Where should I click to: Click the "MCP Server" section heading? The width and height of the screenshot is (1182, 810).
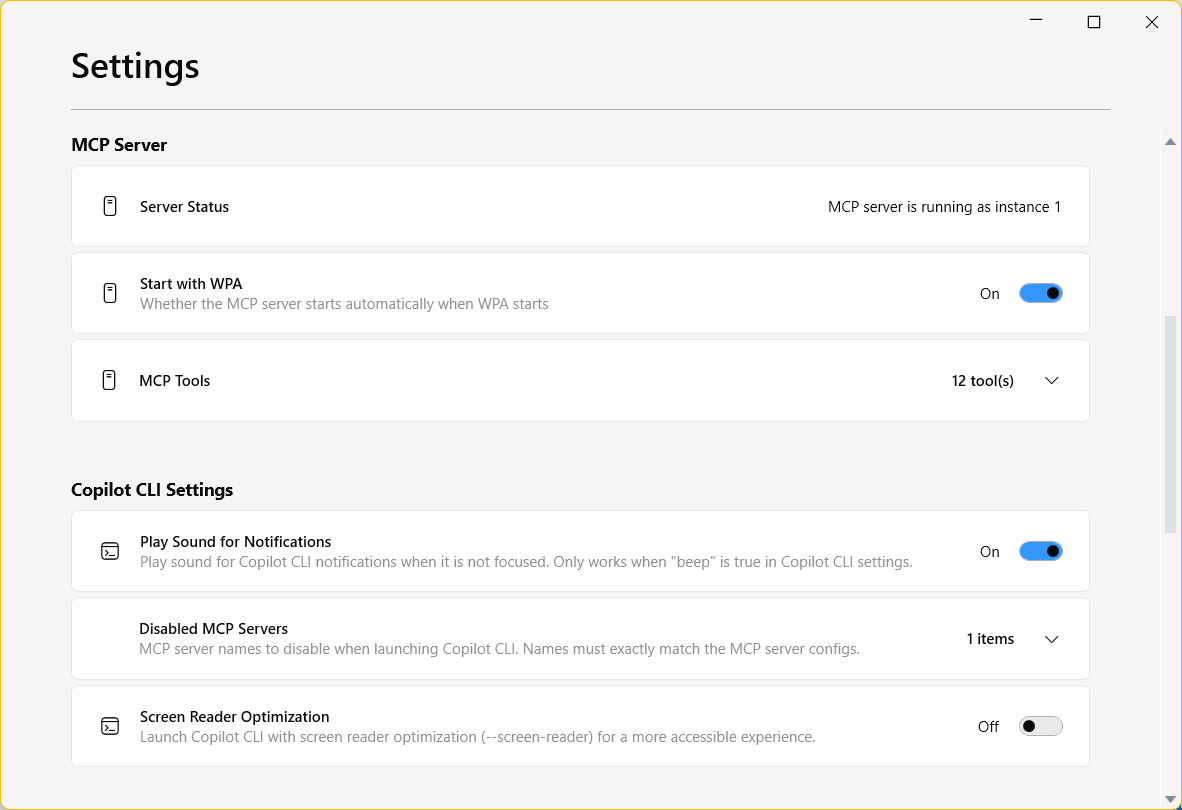click(119, 145)
